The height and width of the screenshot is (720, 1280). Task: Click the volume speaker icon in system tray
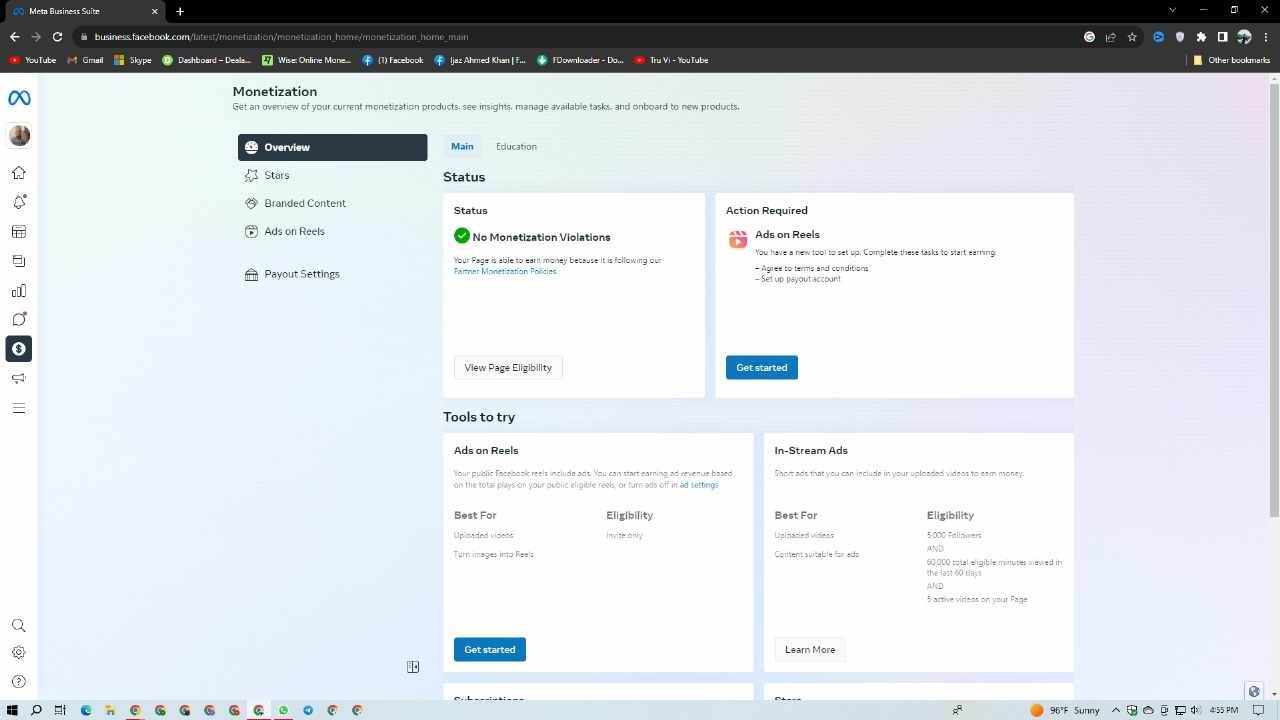click(x=1196, y=710)
